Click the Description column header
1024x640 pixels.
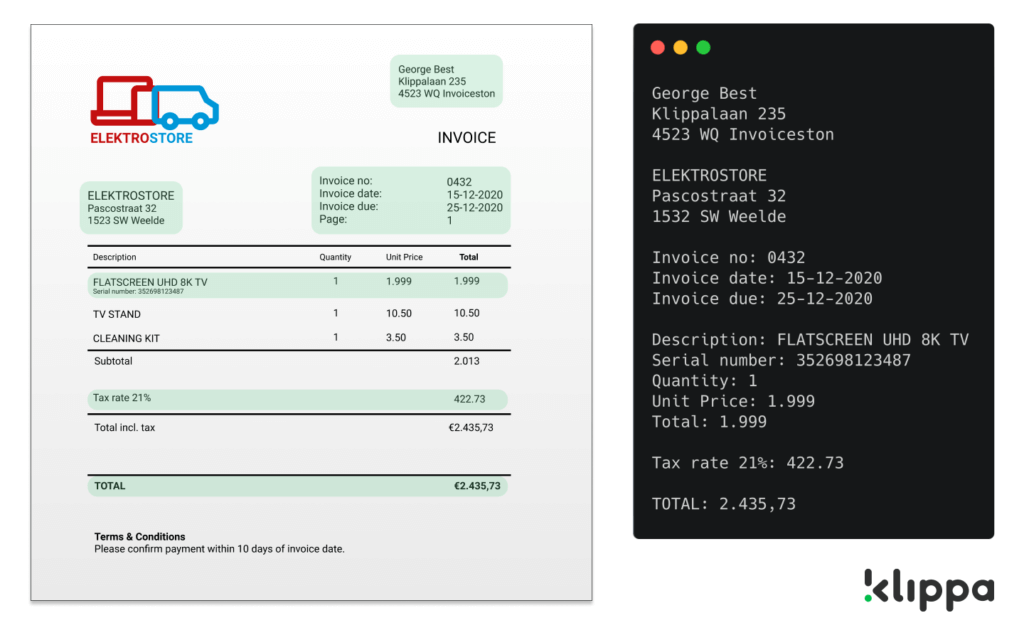point(114,257)
